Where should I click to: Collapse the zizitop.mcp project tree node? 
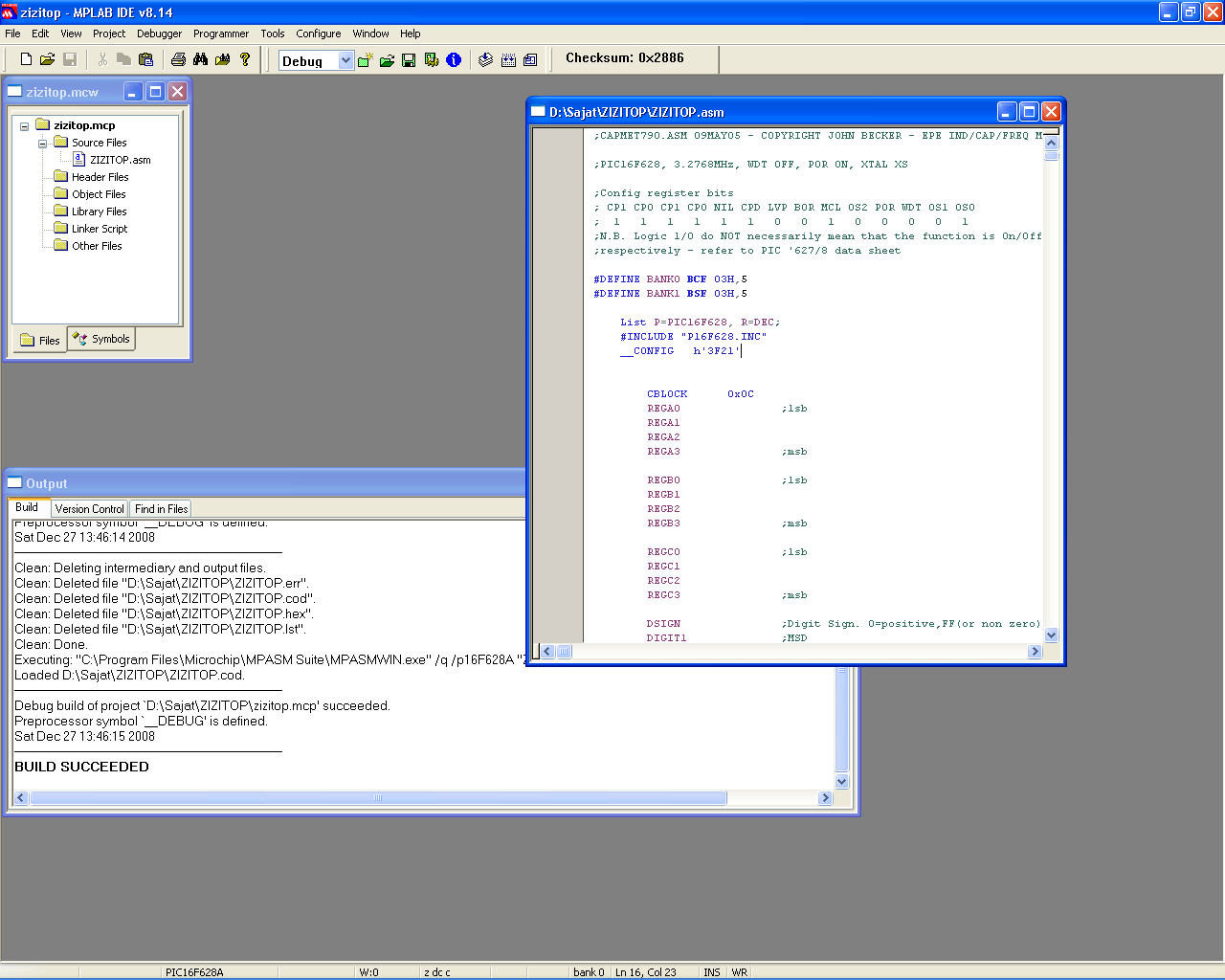click(x=25, y=126)
